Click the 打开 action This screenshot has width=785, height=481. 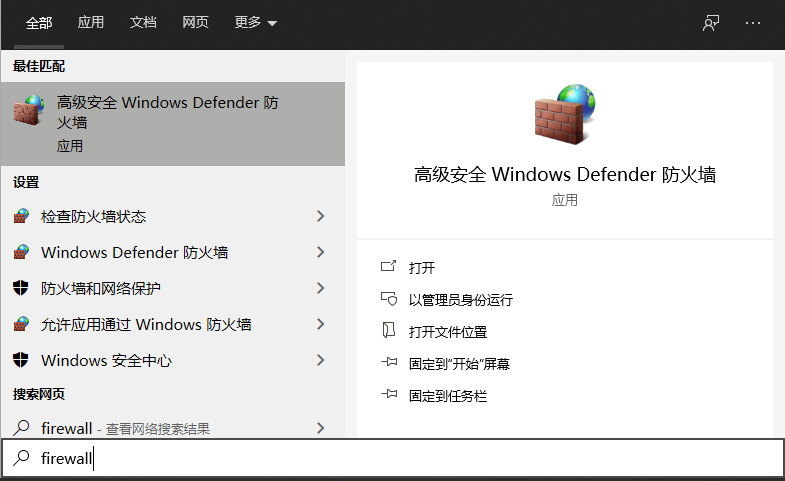pos(422,268)
